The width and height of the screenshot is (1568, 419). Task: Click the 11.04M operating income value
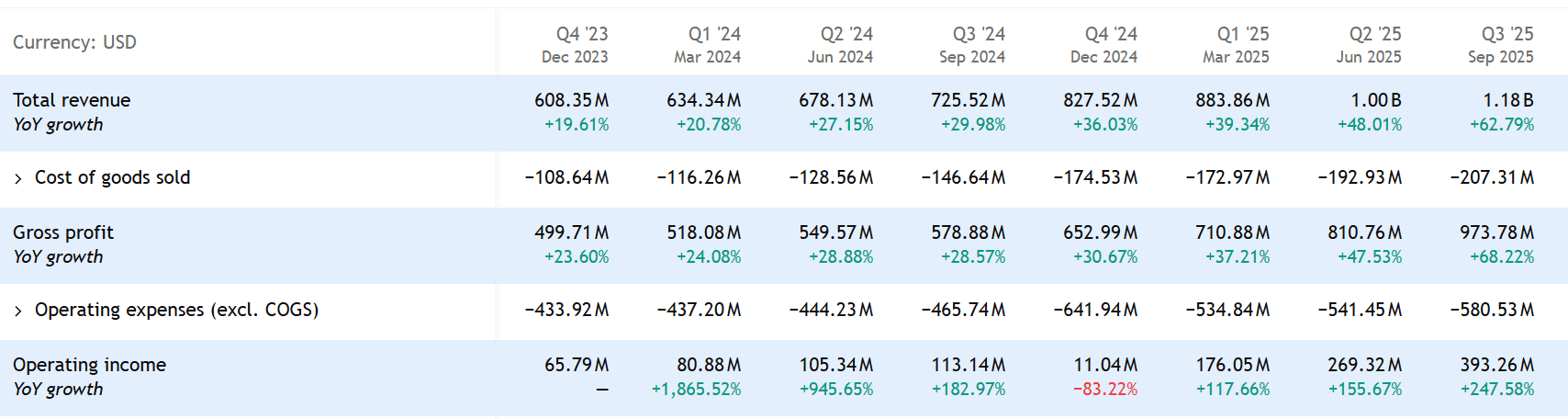(1104, 365)
